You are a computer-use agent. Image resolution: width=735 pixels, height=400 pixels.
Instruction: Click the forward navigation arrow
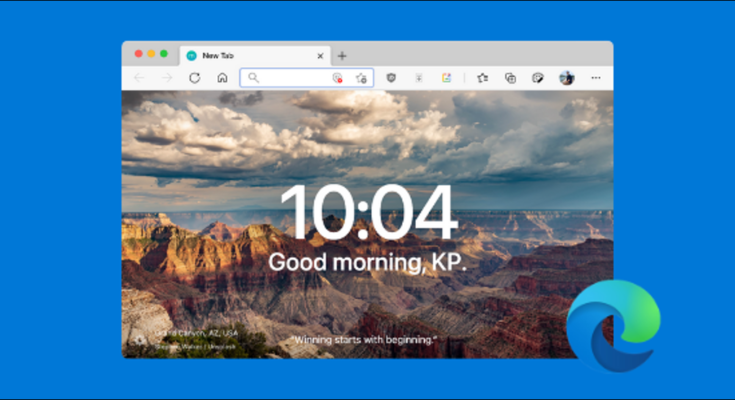click(166, 77)
